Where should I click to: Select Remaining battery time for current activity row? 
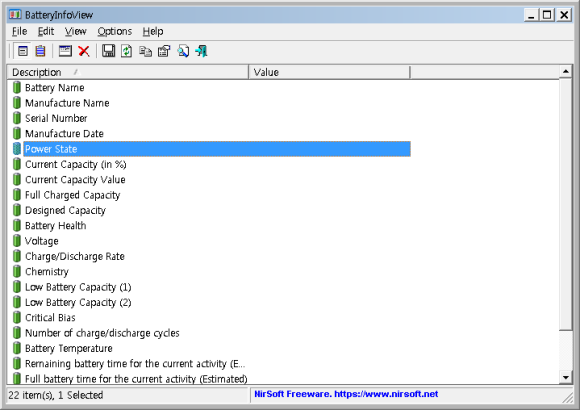click(x=212, y=364)
